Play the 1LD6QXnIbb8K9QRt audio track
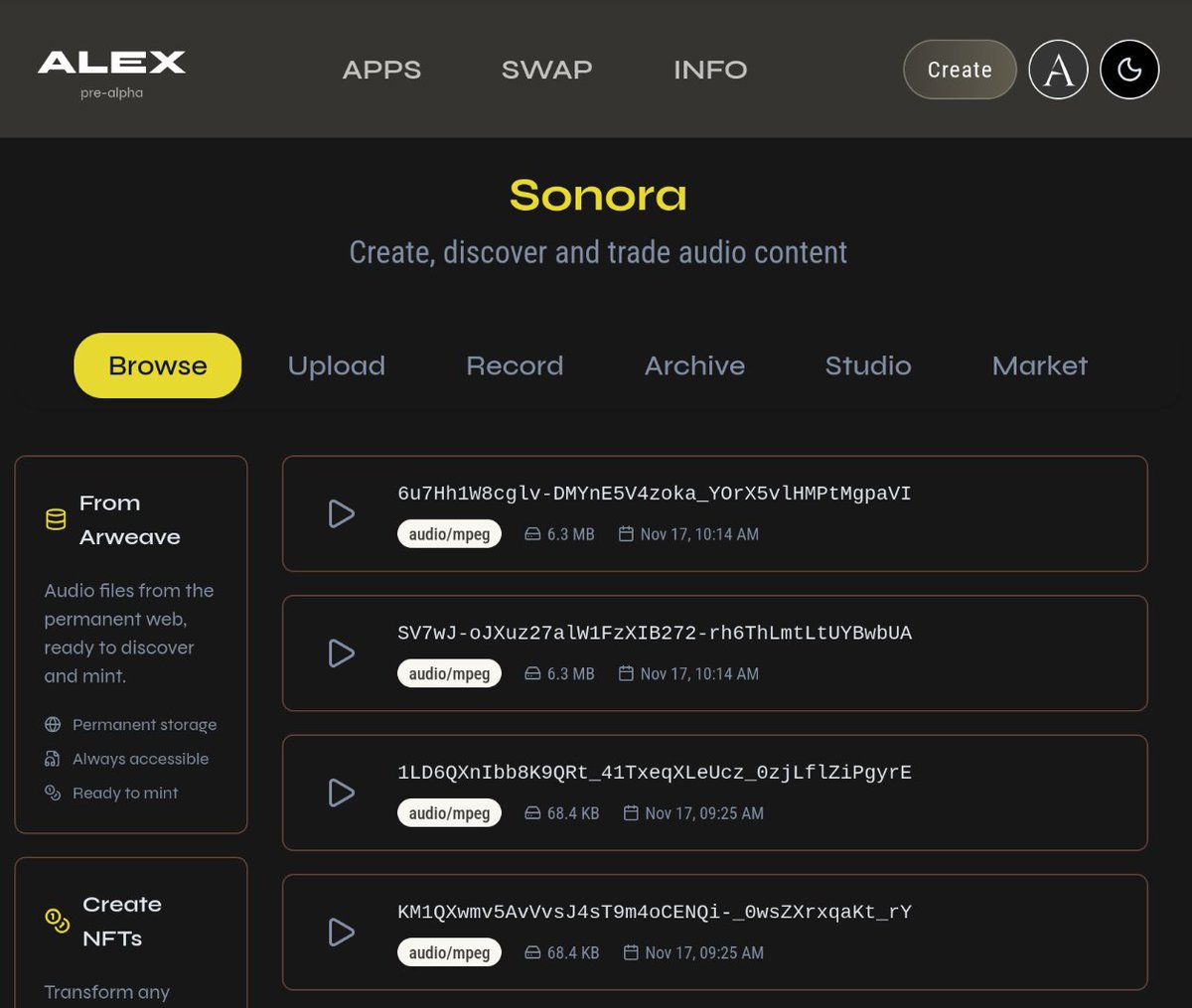Screen dimensions: 1192x1008 [x=341, y=792]
